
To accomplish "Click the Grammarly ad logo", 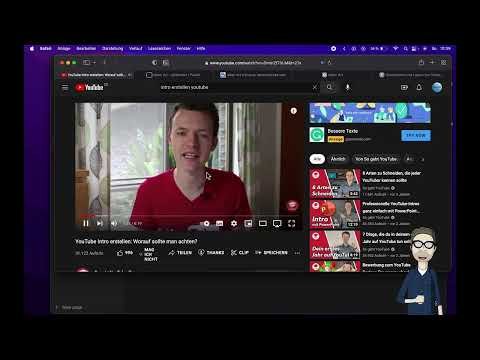I will 317,135.
